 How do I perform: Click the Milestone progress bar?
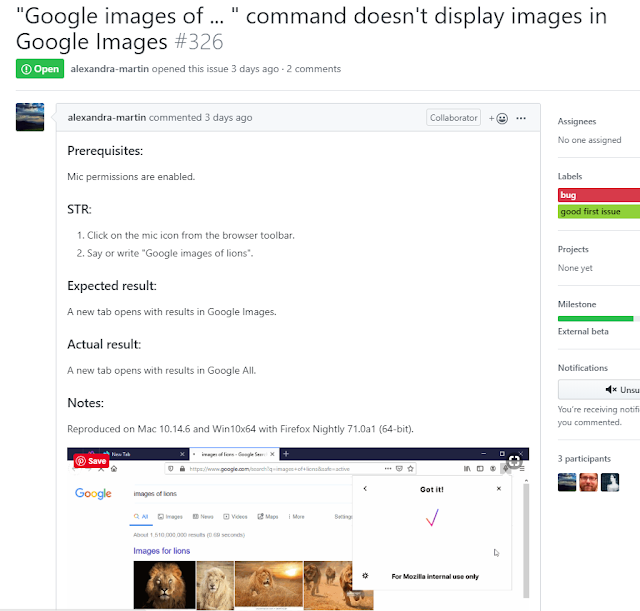[599, 318]
